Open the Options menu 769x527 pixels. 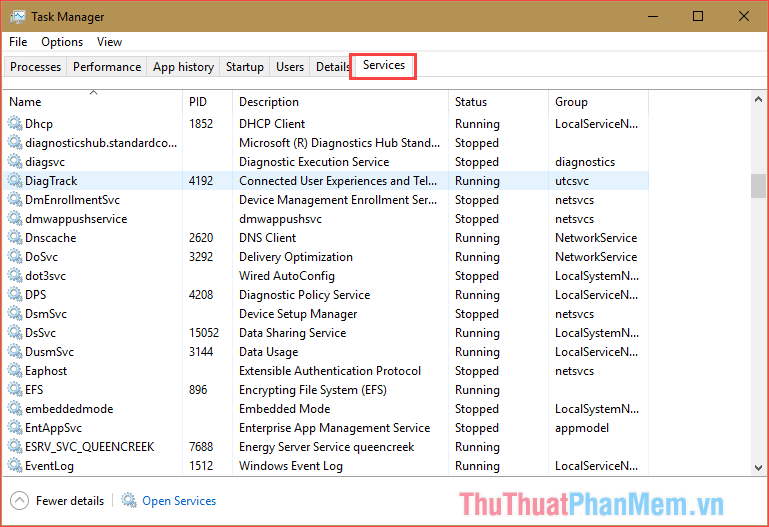62,42
